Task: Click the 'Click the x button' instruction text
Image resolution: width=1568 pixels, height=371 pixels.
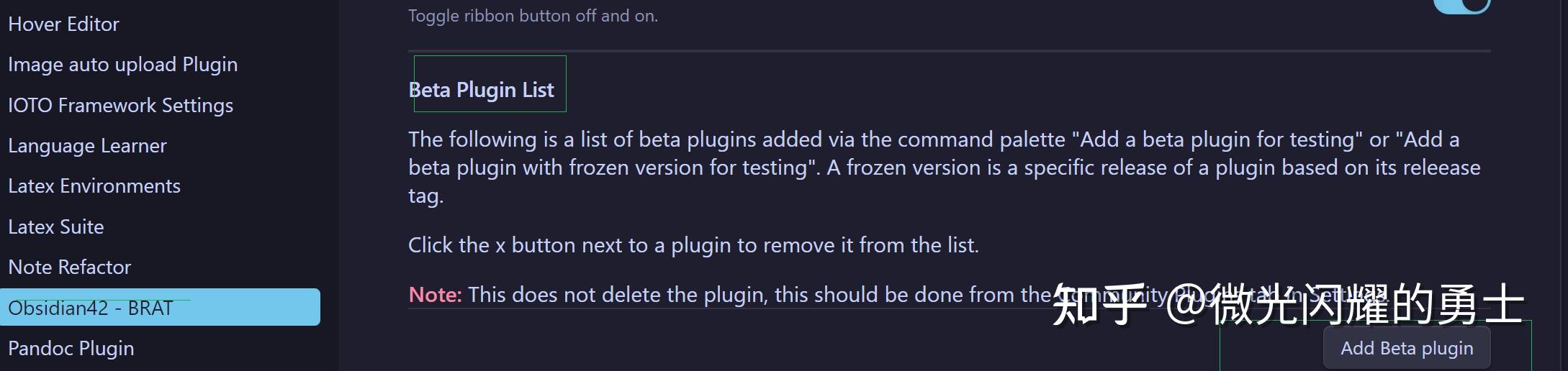Action: 693,245
